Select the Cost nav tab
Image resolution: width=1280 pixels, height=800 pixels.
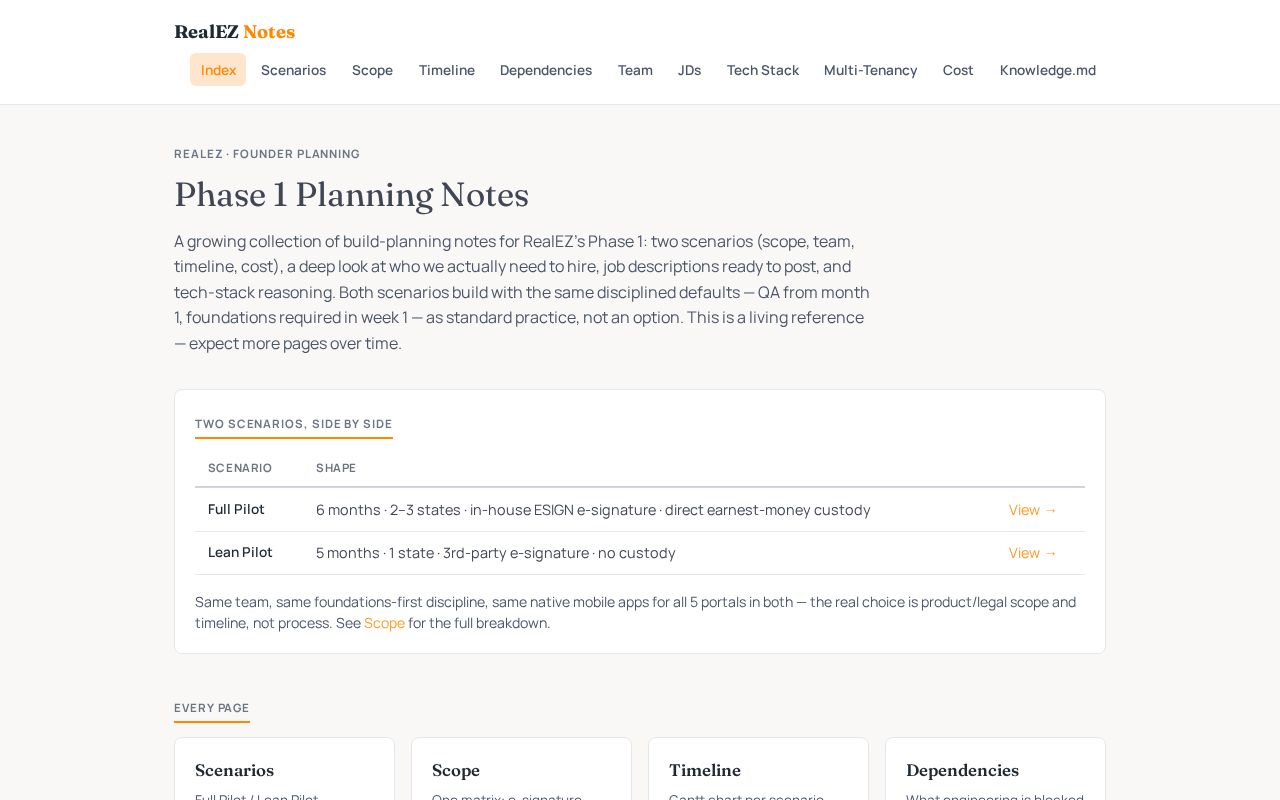958,70
